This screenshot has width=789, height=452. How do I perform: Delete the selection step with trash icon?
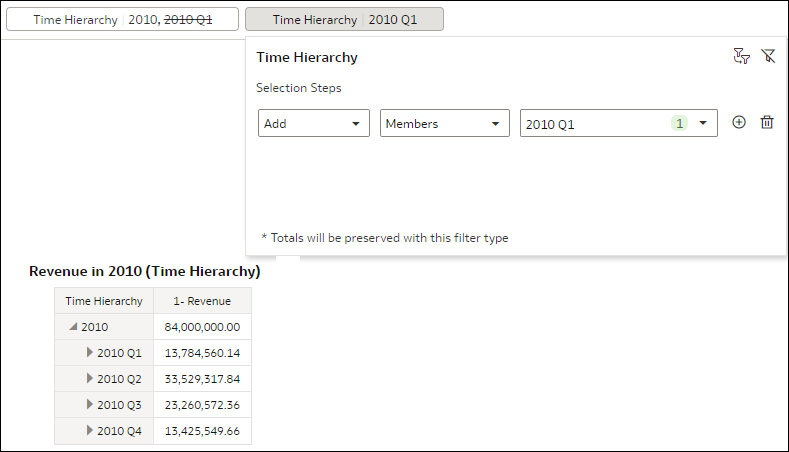(767, 122)
